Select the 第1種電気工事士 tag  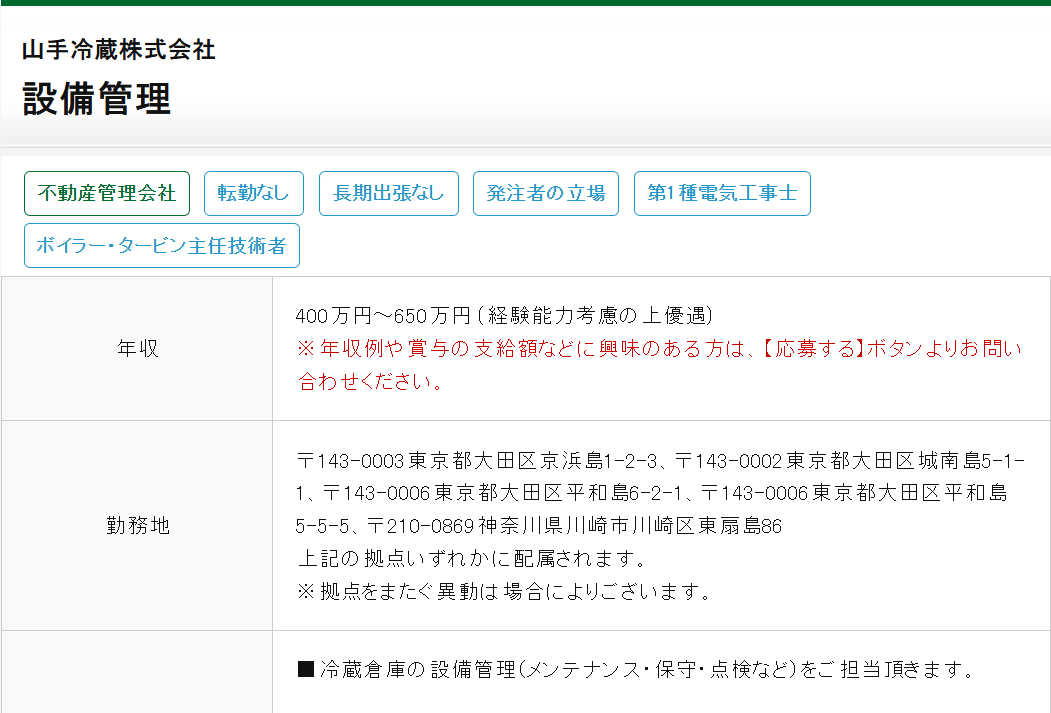(721, 194)
